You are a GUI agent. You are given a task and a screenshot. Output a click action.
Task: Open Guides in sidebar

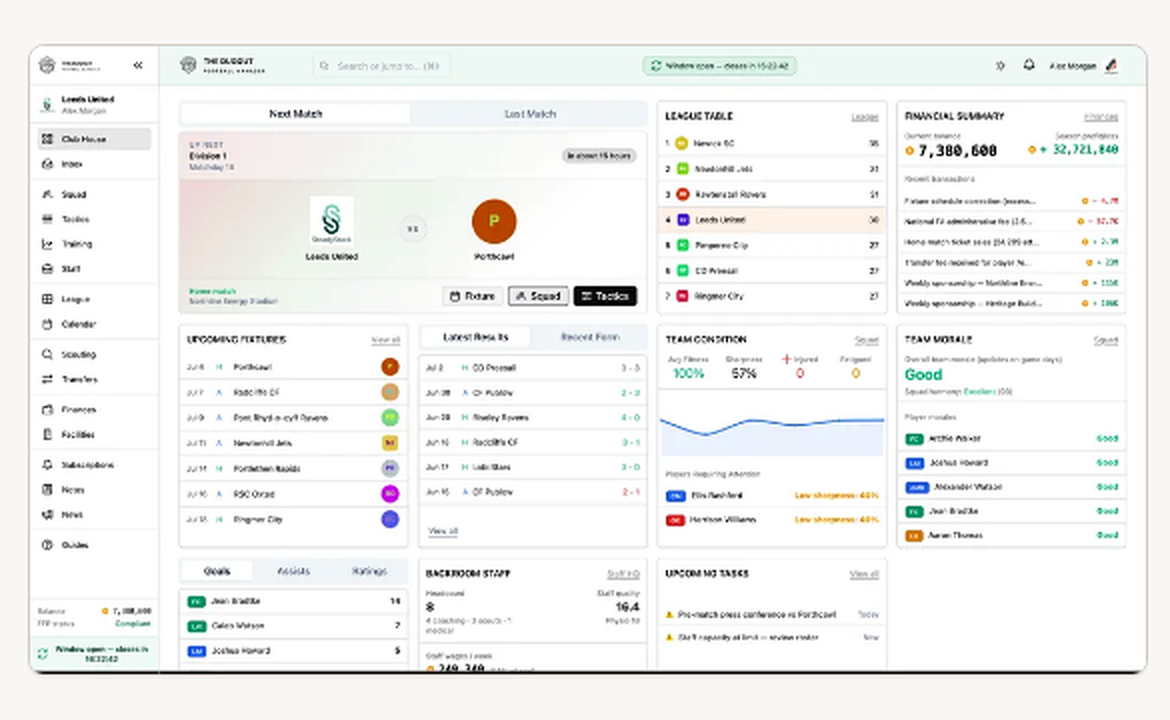tap(94, 545)
